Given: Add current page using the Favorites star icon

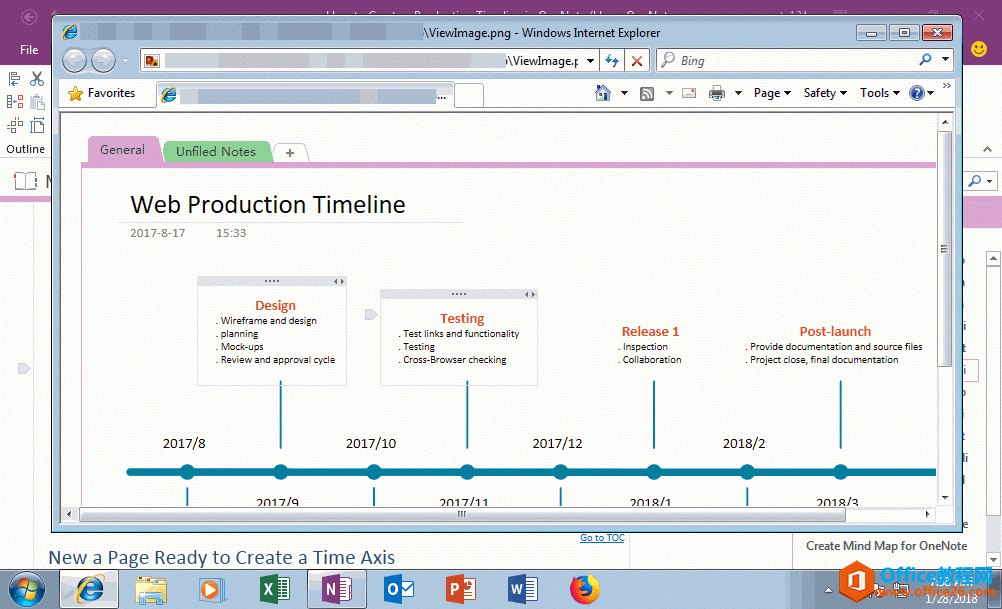Looking at the screenshot, I should coord(74,92).
